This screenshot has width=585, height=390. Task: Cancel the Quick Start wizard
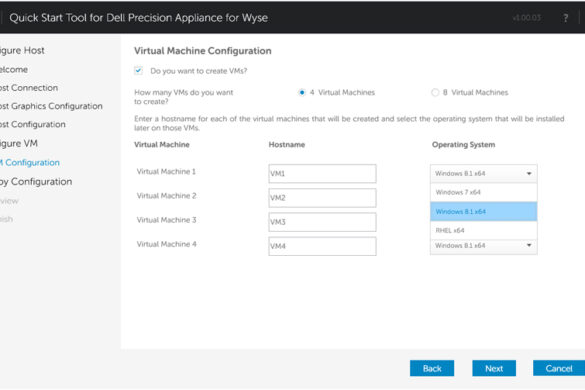[x=559, y=368]
